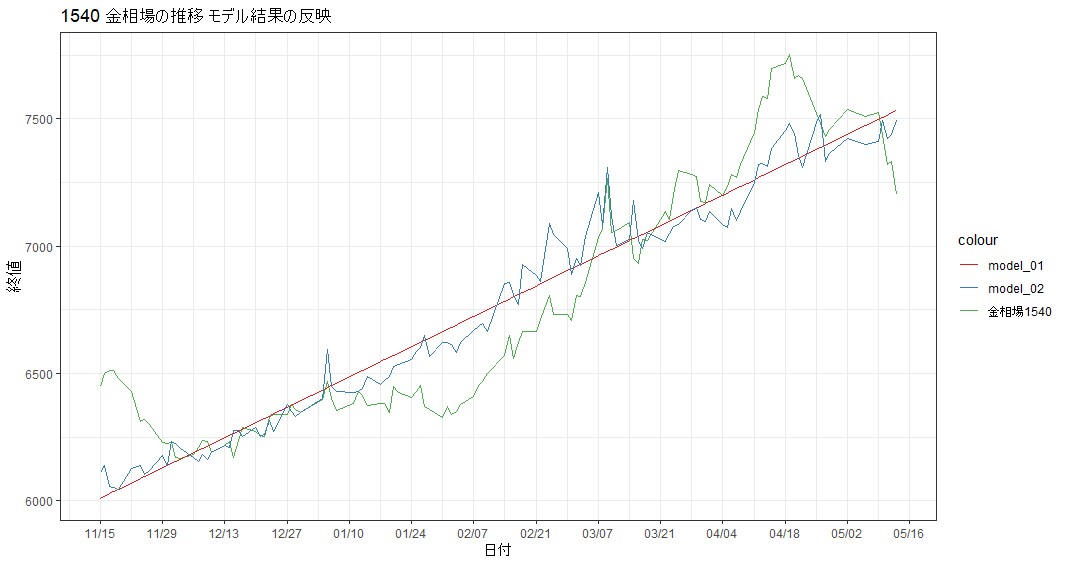Click the blue model_02 spike near 03/07
Image resolution: width=1076 pixels, height=565 pixels.
(607, 168)
